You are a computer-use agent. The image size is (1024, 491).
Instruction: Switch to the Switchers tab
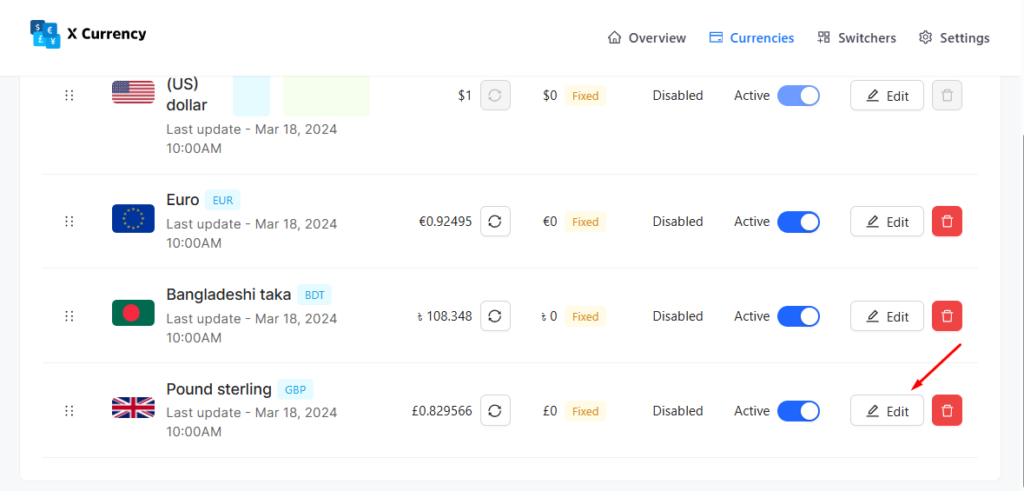[856, 38]
